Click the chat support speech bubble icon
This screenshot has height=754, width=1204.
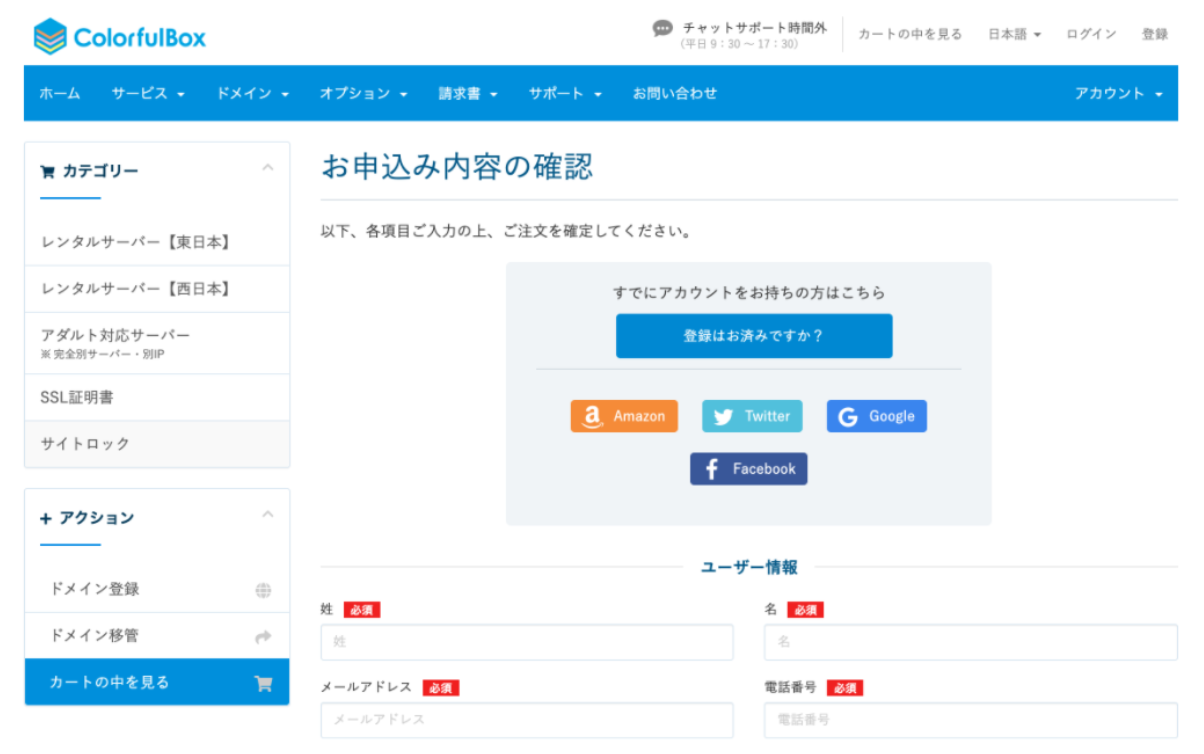coord(662,29)
